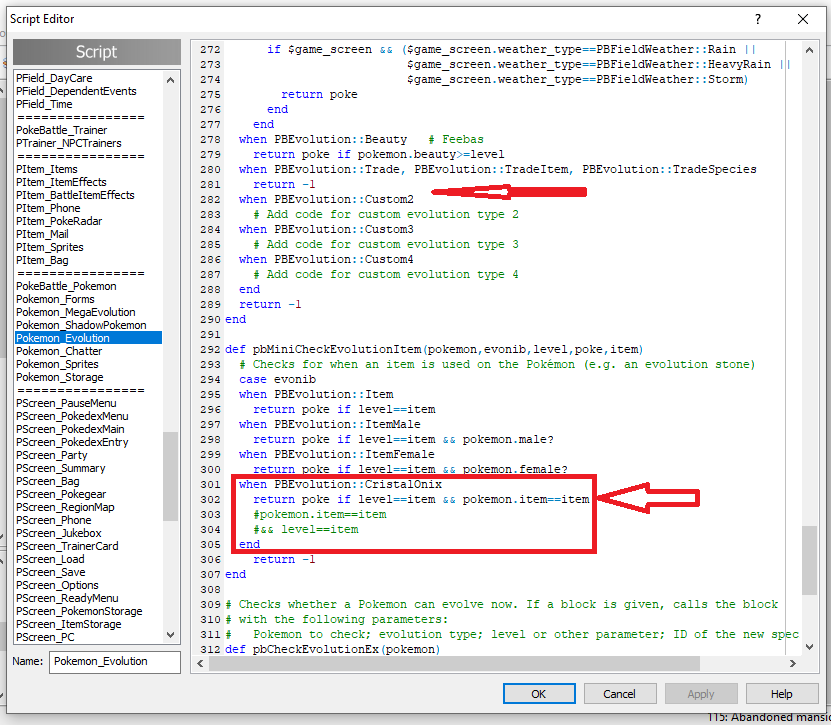Select the Pokemon_Storage script
Image resolution: width=831 pixels, height=725 pixels.
59,377
